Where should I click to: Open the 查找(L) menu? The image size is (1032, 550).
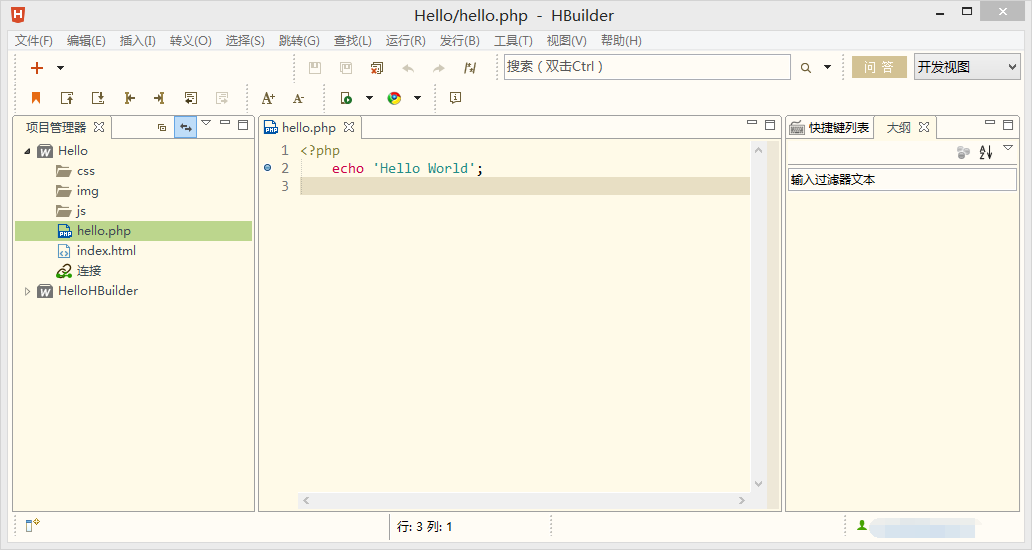[353, 41]
